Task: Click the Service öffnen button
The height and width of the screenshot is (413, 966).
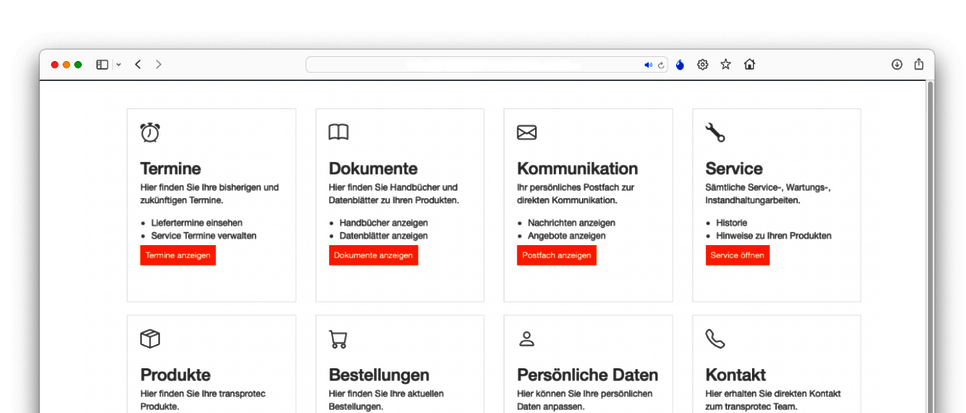Action: click(737, 255)
